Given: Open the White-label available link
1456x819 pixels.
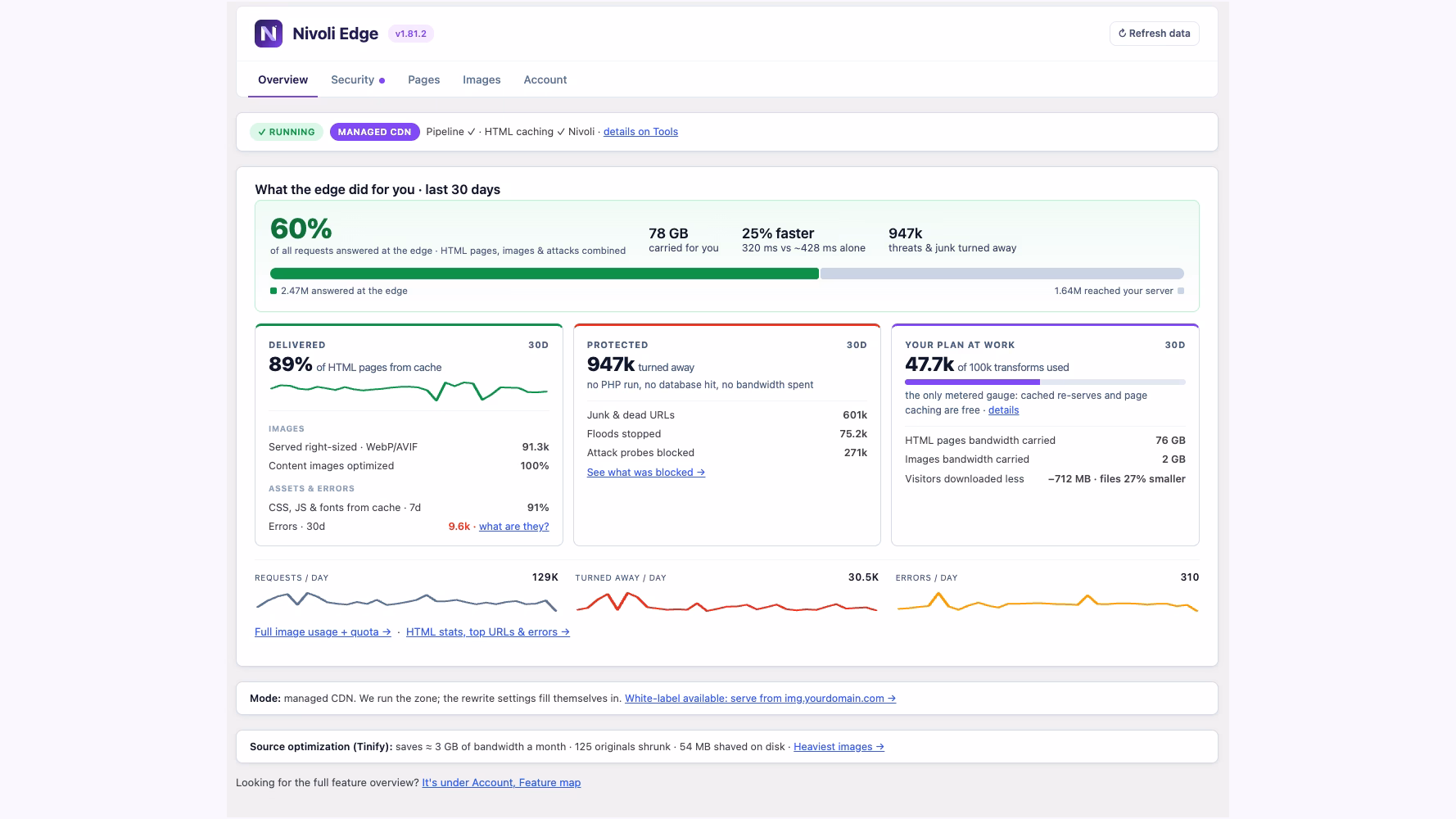Looking at the screenshot, I should (x=760, y=699).
